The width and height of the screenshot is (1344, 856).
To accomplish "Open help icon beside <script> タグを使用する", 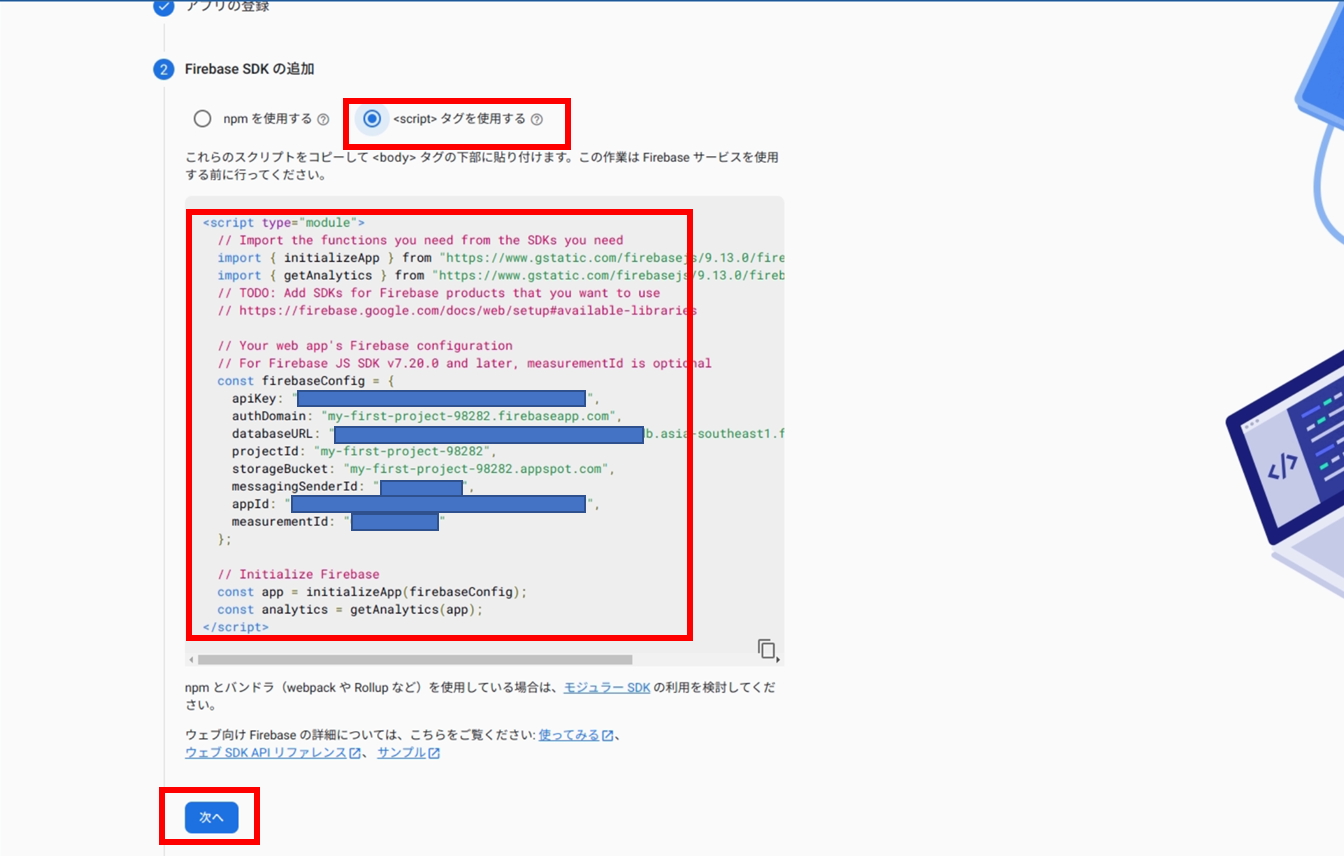I will pyautogui.click(x=537, y=120).
